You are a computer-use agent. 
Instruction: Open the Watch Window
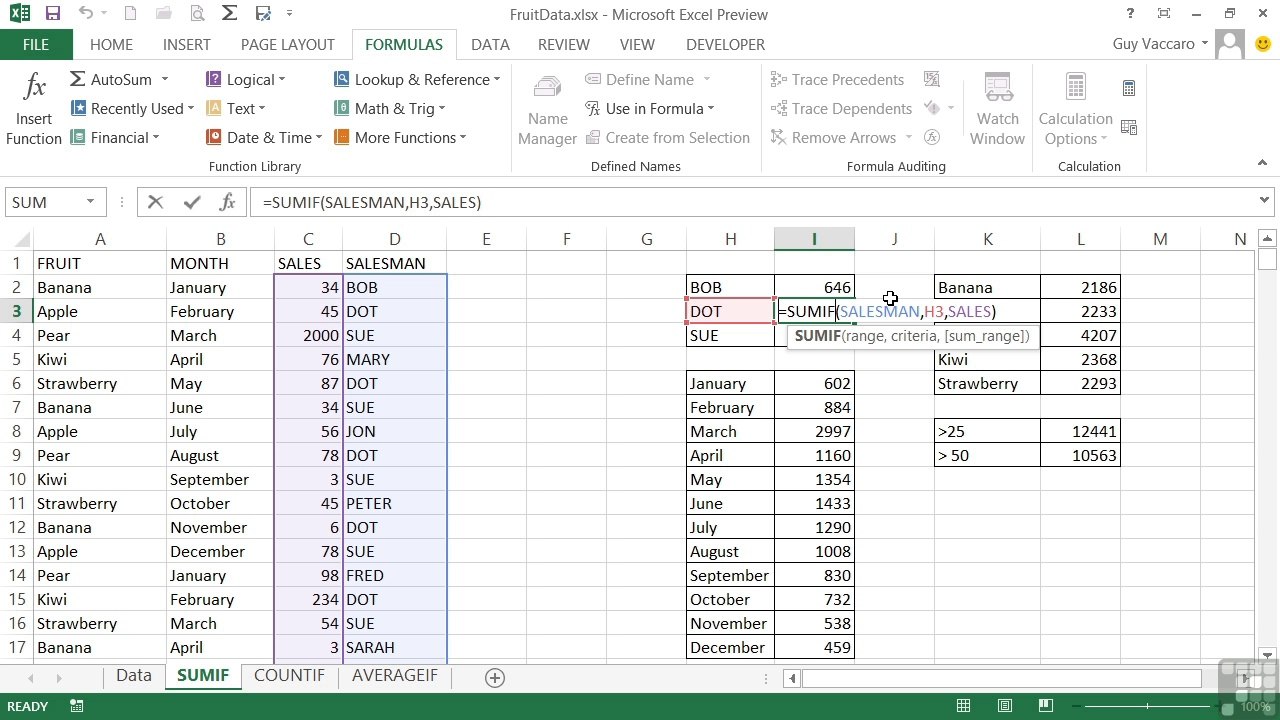(x=997, y=109)
